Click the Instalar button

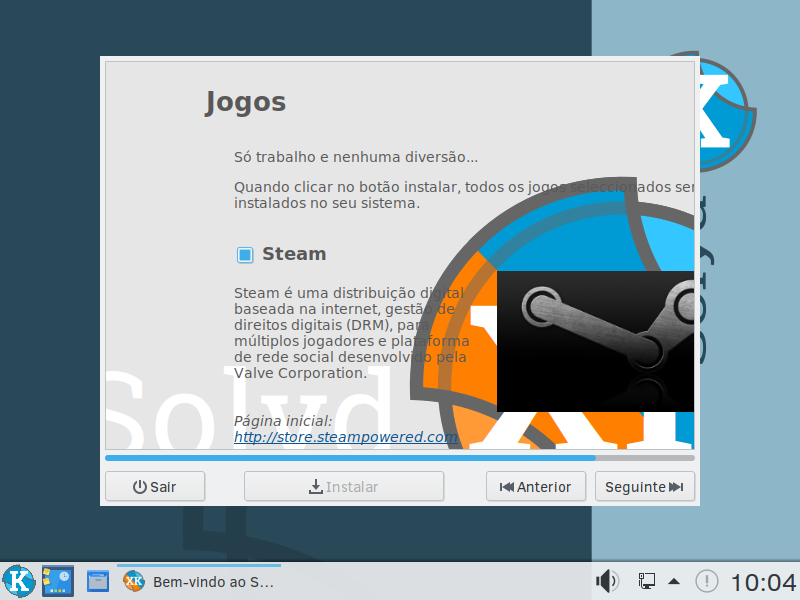(x=344, y=487)
